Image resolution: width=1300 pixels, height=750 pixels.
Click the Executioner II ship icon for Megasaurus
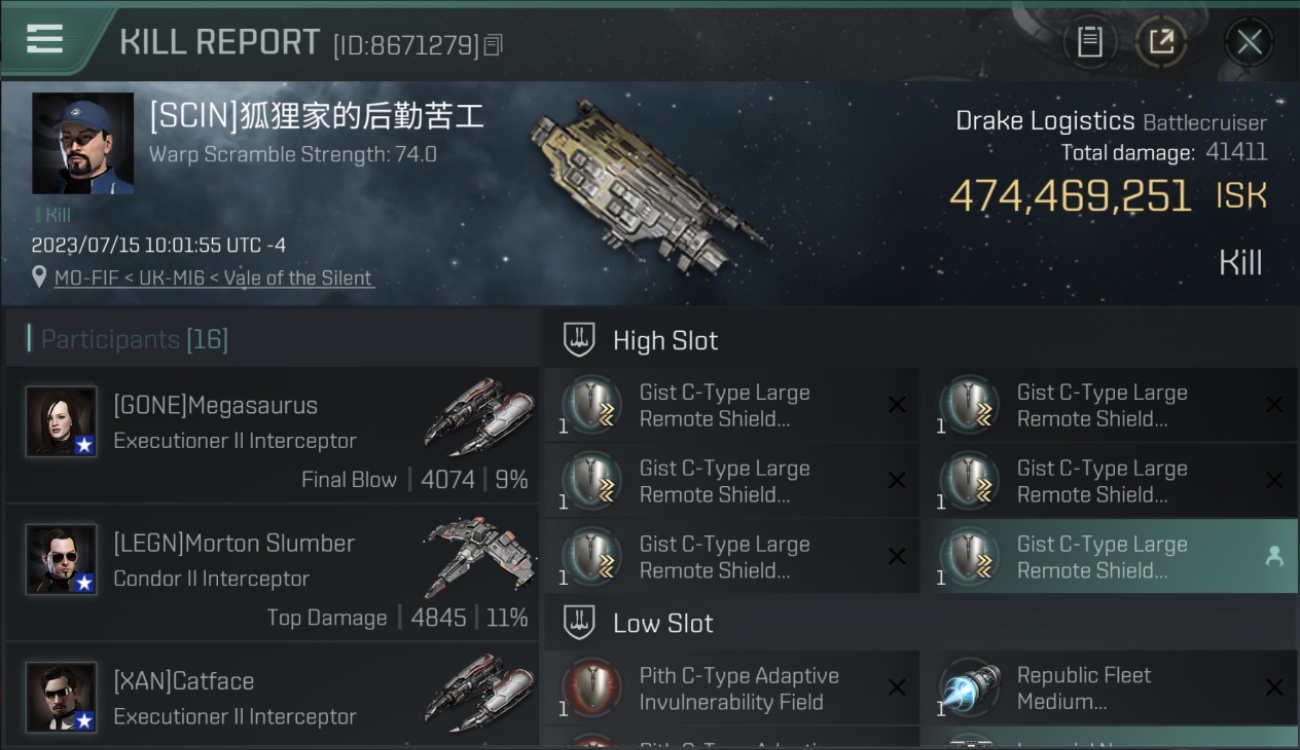[x=479, y=415]
